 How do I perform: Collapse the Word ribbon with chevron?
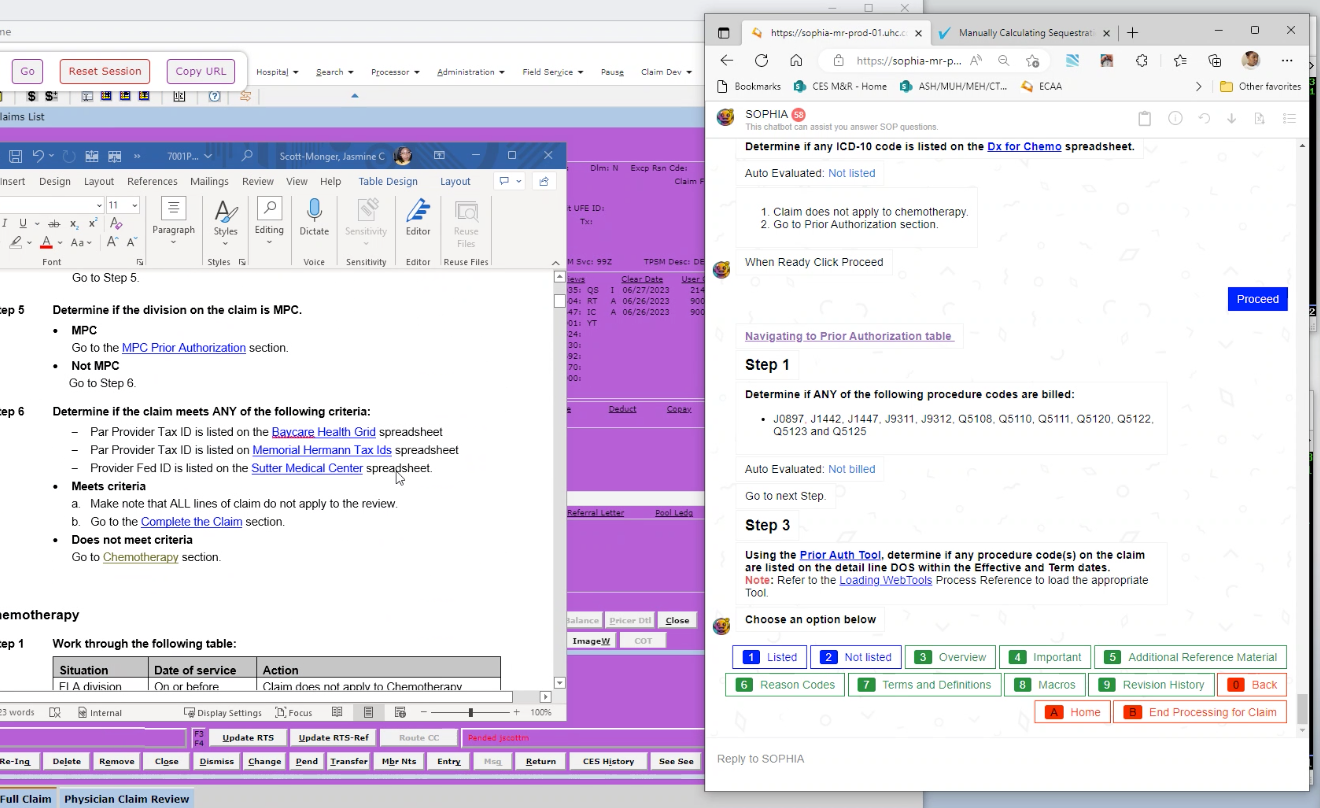click(558, 261)
